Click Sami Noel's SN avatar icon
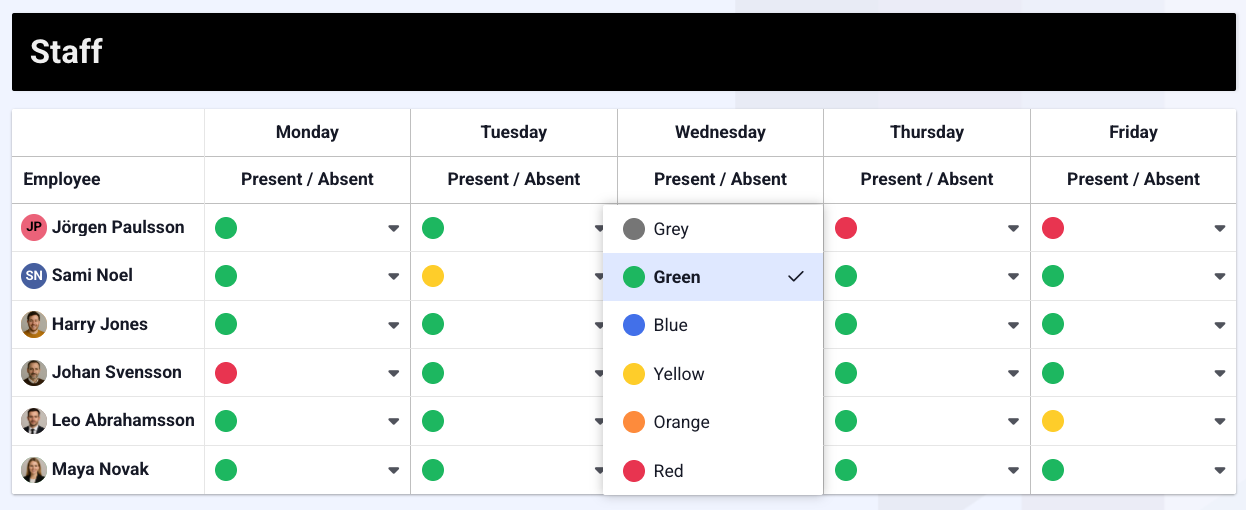 pyautogui.click(x=34, y=276)
